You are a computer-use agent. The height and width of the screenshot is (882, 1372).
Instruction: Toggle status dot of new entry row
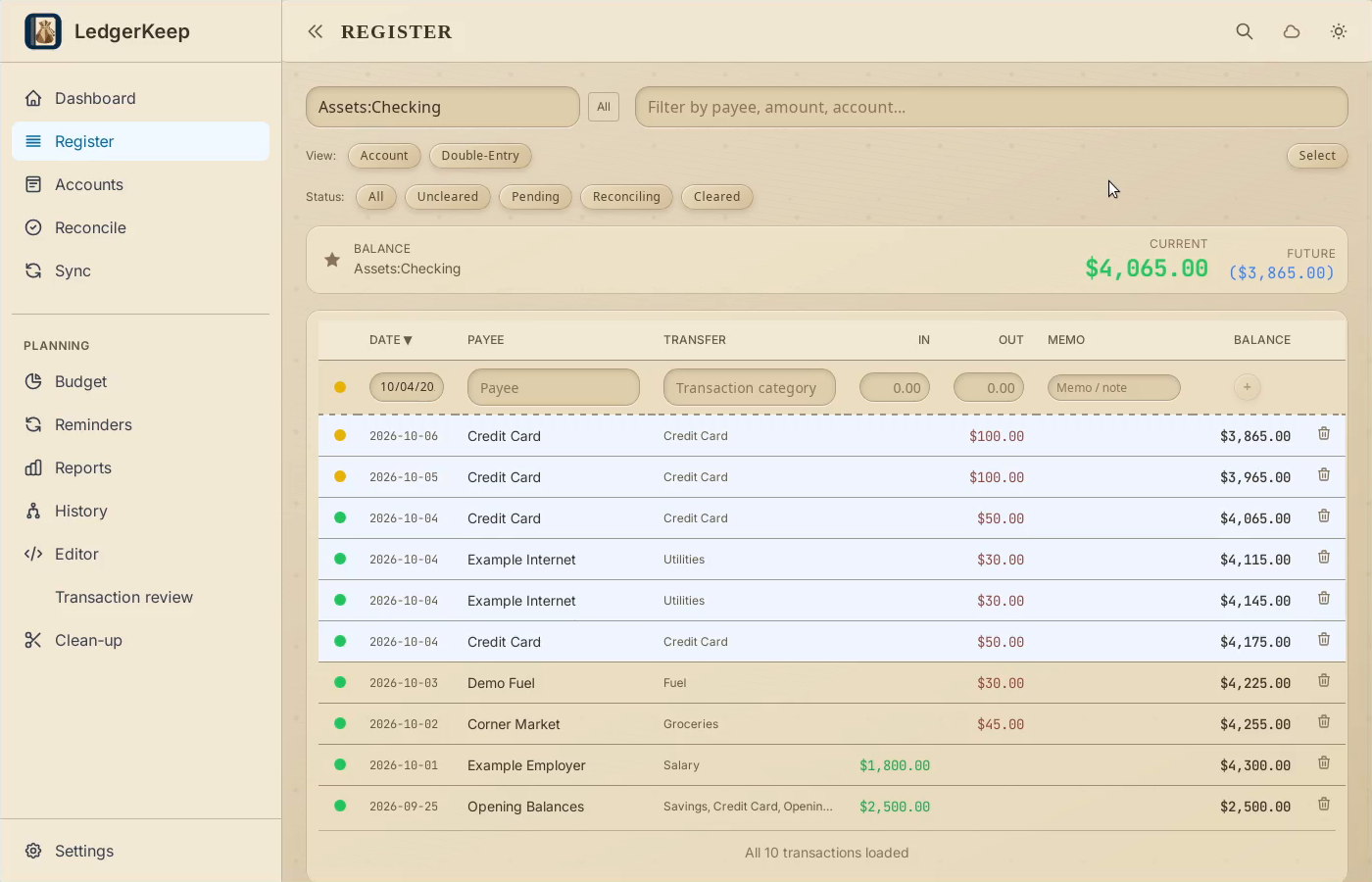340,387
